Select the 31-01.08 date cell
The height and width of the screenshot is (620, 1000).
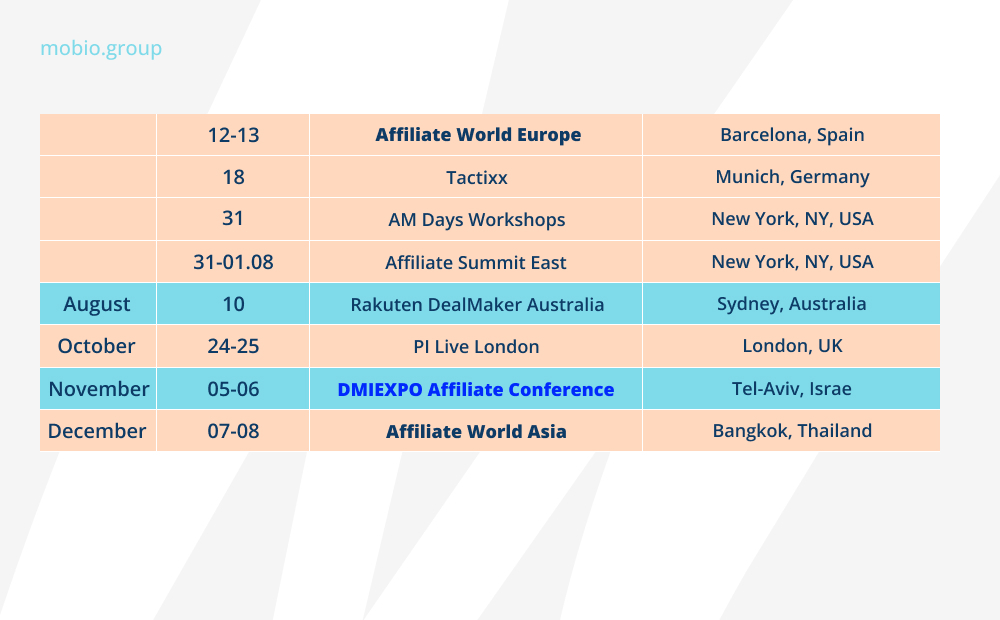[233, 262]
